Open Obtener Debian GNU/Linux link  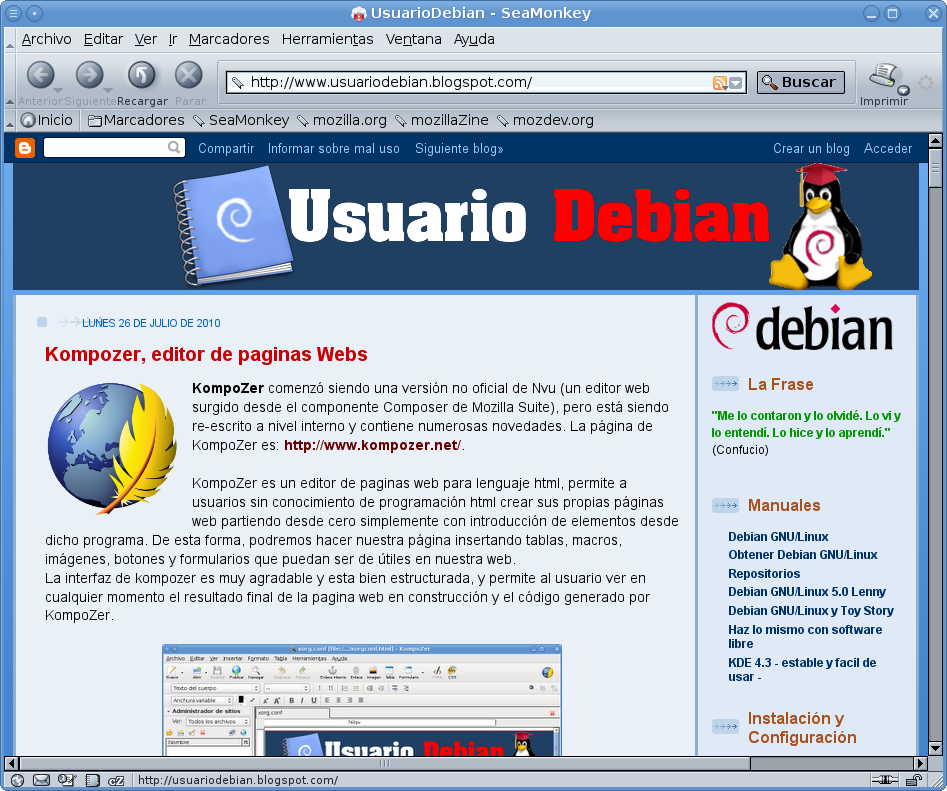click(803, 555)
